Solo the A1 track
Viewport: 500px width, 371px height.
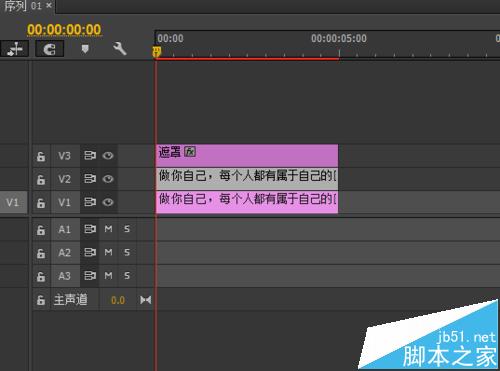pyautogui.click(x=127, y=229)
